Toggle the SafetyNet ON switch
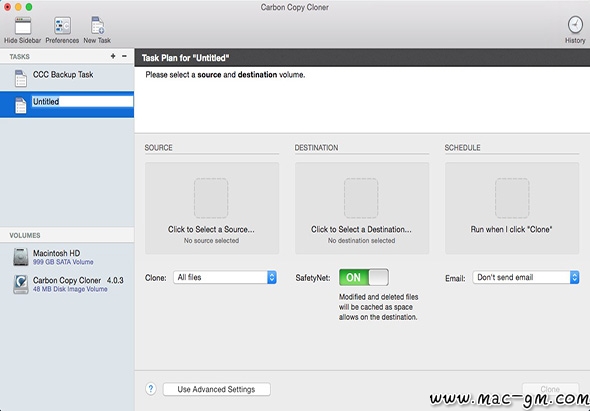This screenshot has height=411, width=590. pos(363,277)
